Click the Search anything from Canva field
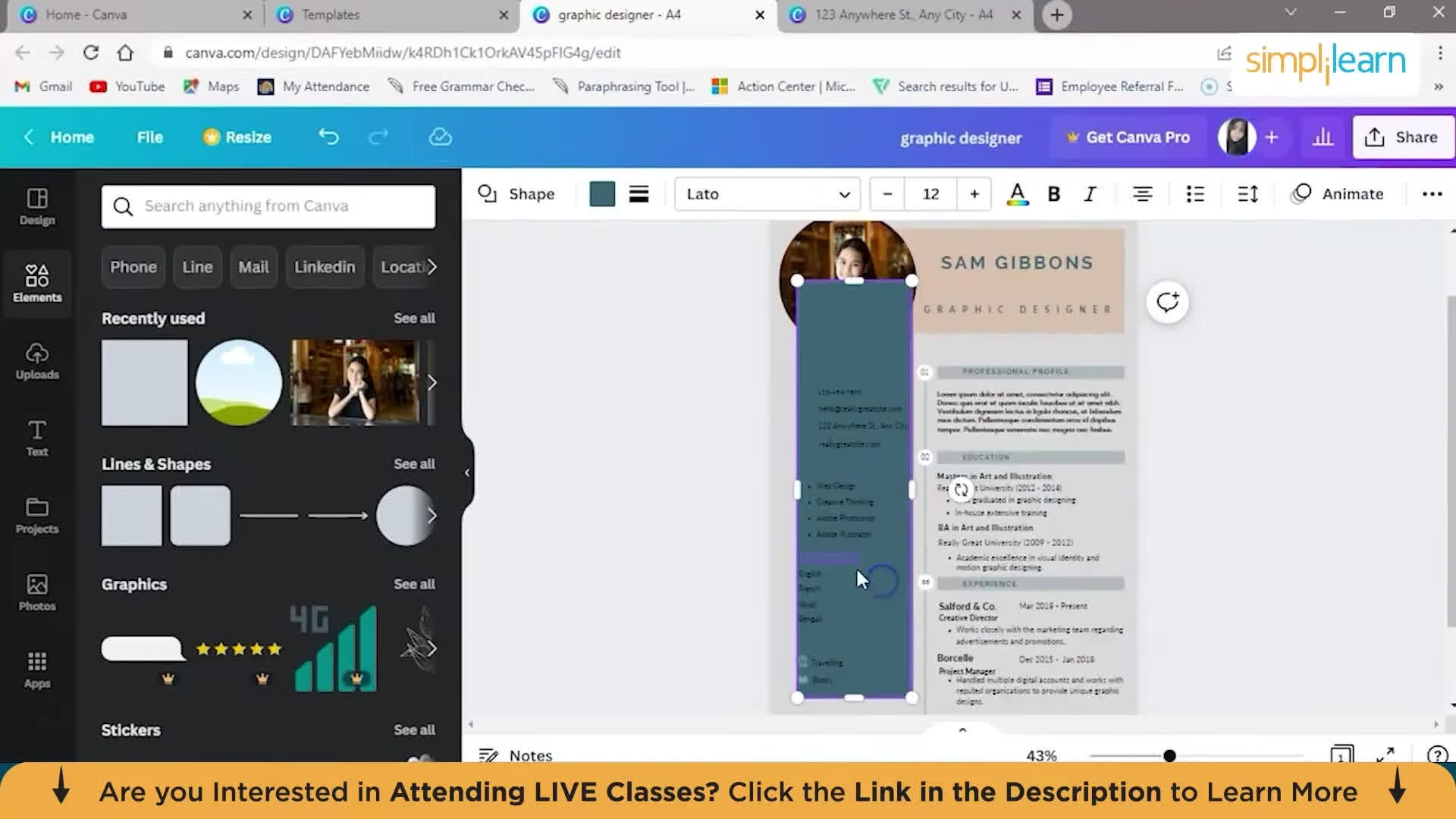 [268, 206]
